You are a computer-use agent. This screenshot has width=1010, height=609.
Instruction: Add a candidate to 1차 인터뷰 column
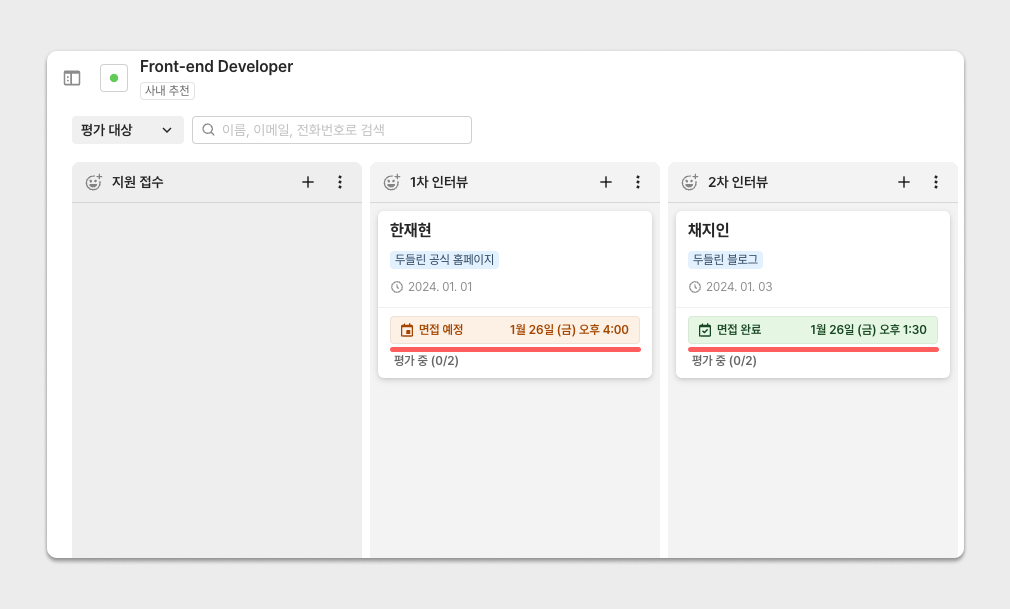point(606,182)
